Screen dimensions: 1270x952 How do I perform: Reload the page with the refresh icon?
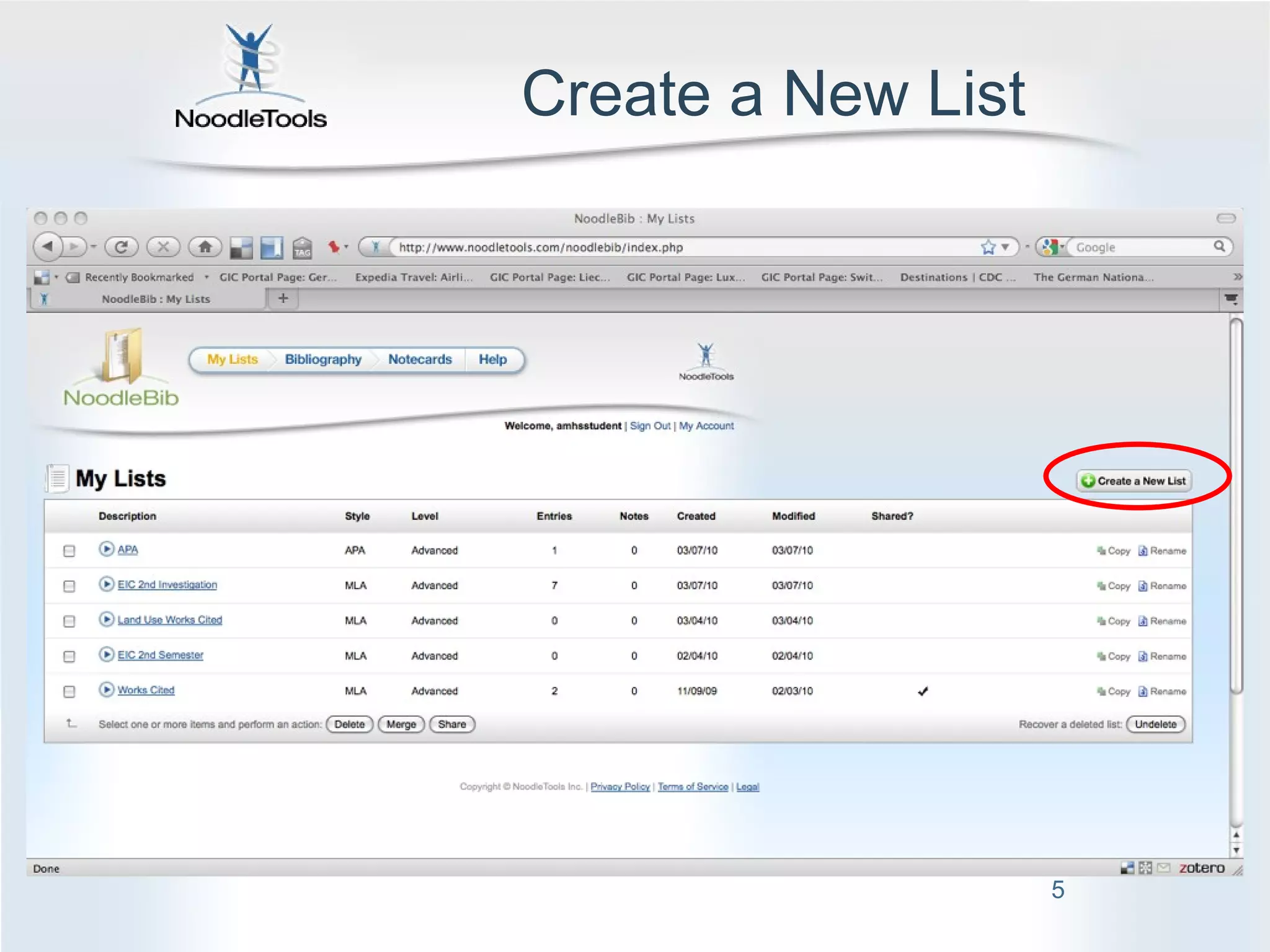pos(122,247)
